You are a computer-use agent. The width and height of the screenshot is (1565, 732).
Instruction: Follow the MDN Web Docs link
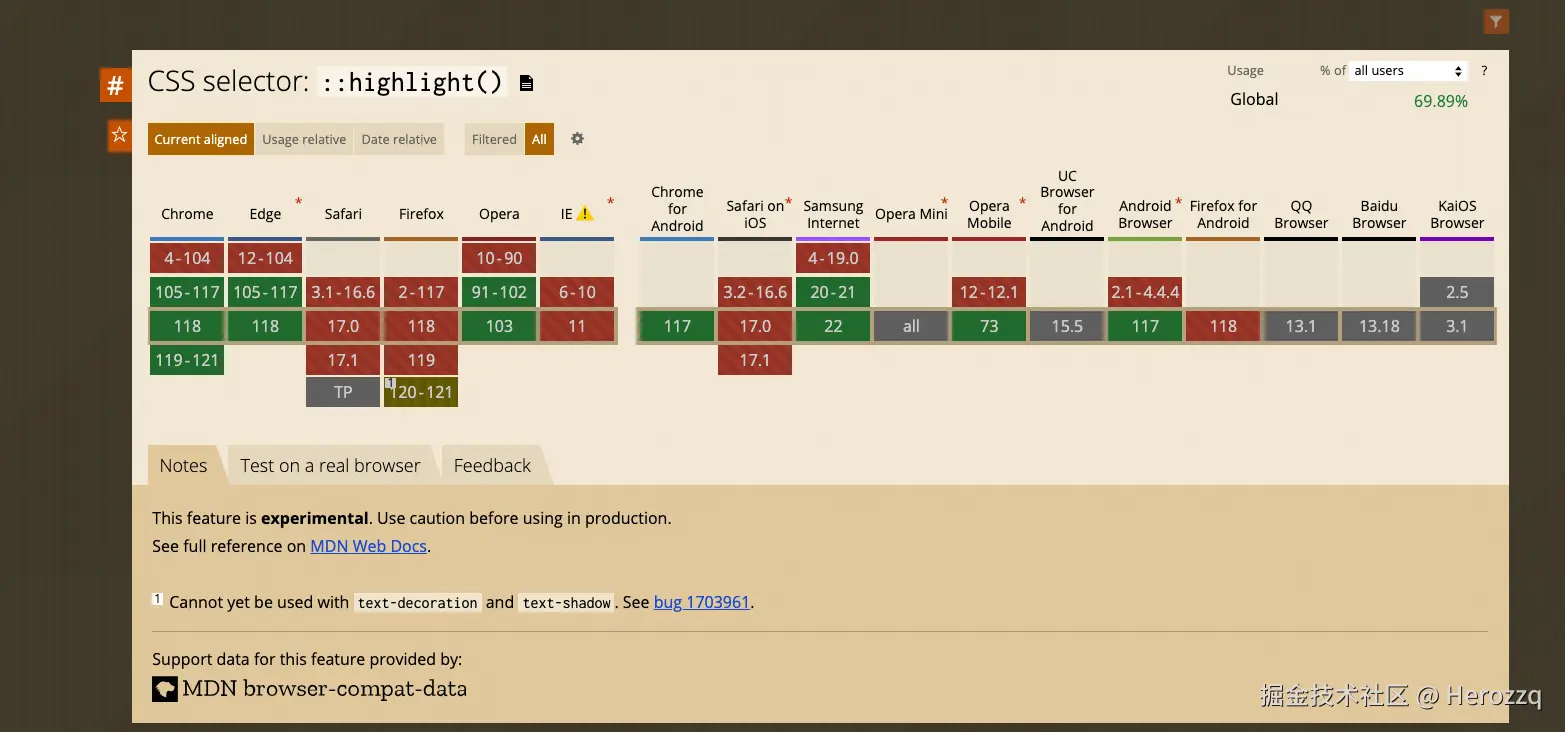[x=369, y=546]
